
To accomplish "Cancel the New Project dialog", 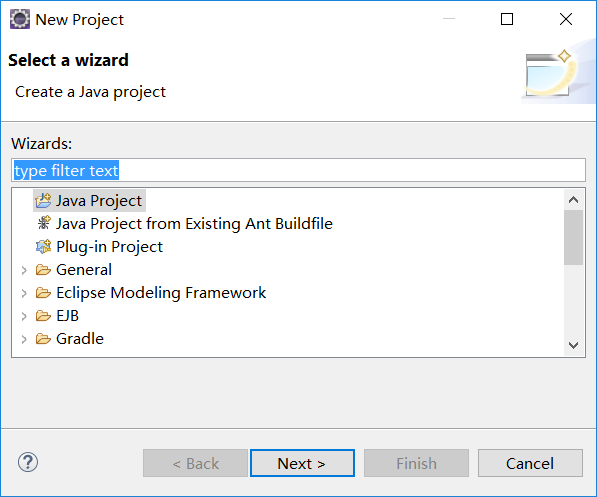I will (x=530, y=463).
